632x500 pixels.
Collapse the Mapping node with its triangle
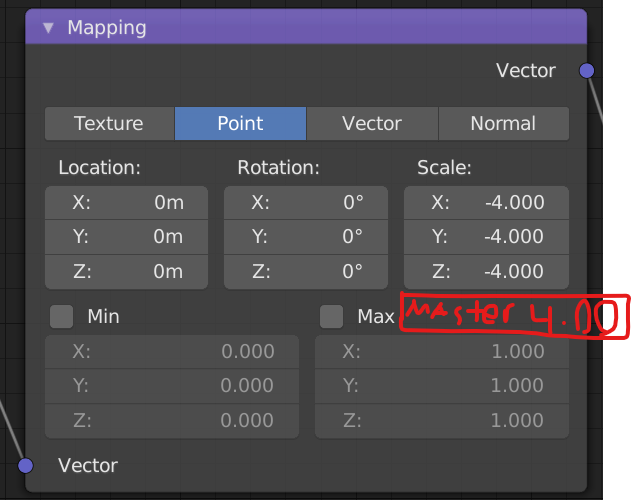click(x=48, y=28)
